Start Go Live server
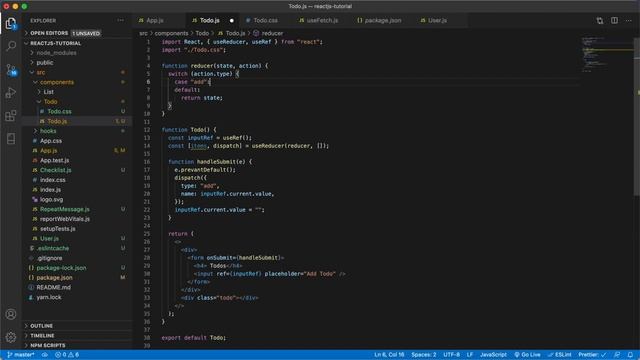 [x=527, y=355]
